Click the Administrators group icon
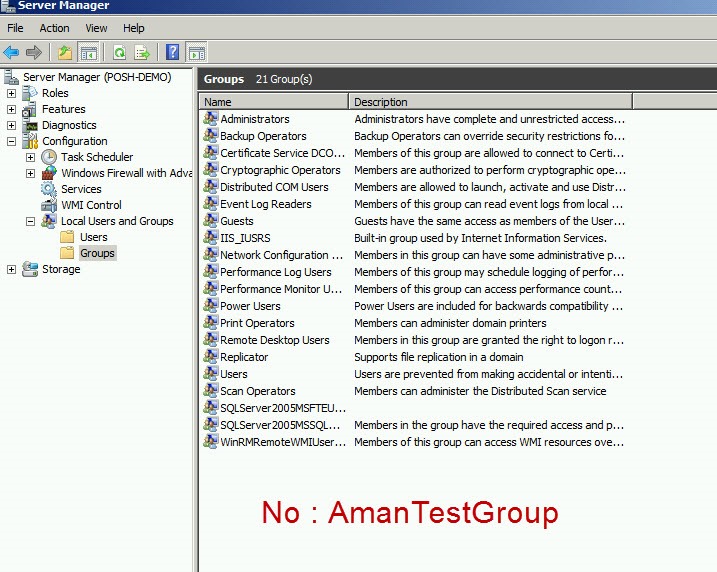Viewport: 717px width, 572px height. click(210, 119)
